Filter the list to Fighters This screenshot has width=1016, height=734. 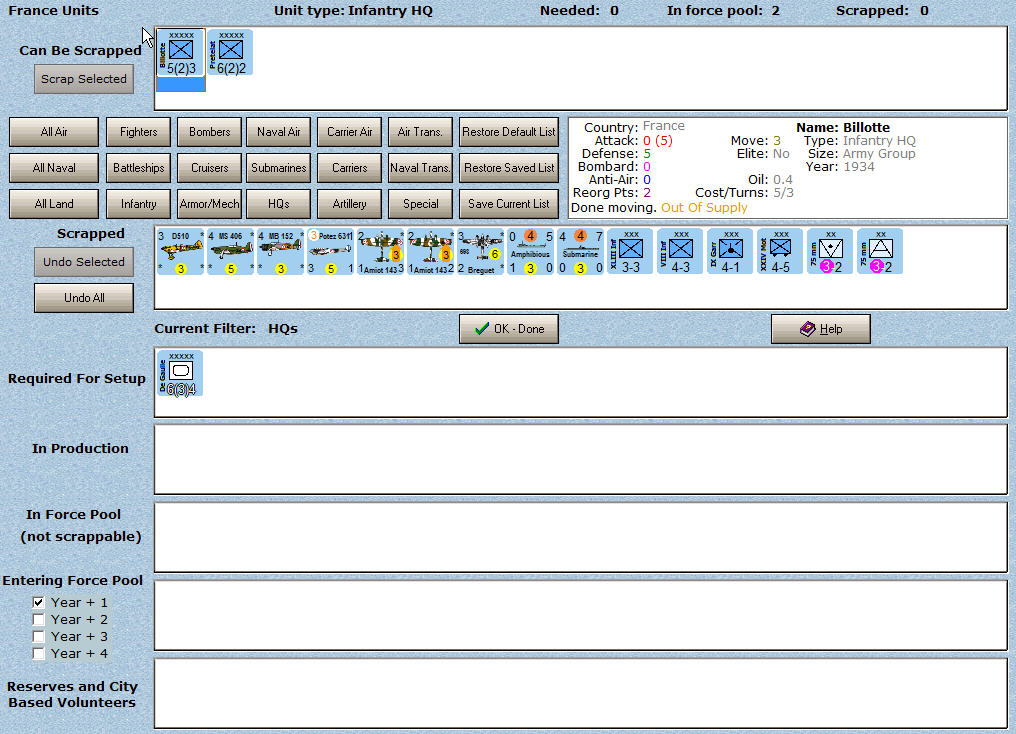(x=138, y=132)
